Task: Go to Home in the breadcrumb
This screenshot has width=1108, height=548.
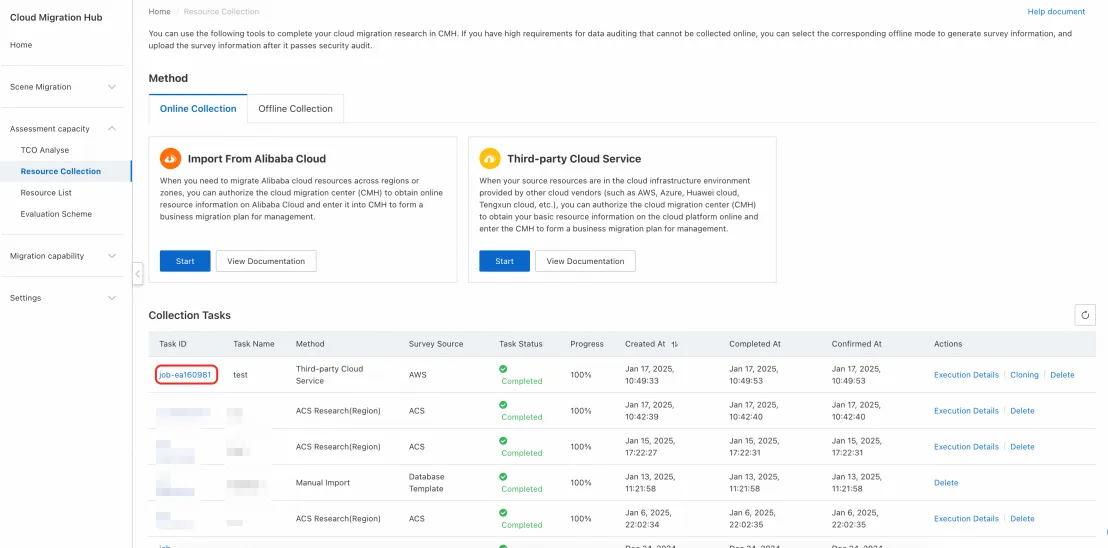Action: (159, 12)
